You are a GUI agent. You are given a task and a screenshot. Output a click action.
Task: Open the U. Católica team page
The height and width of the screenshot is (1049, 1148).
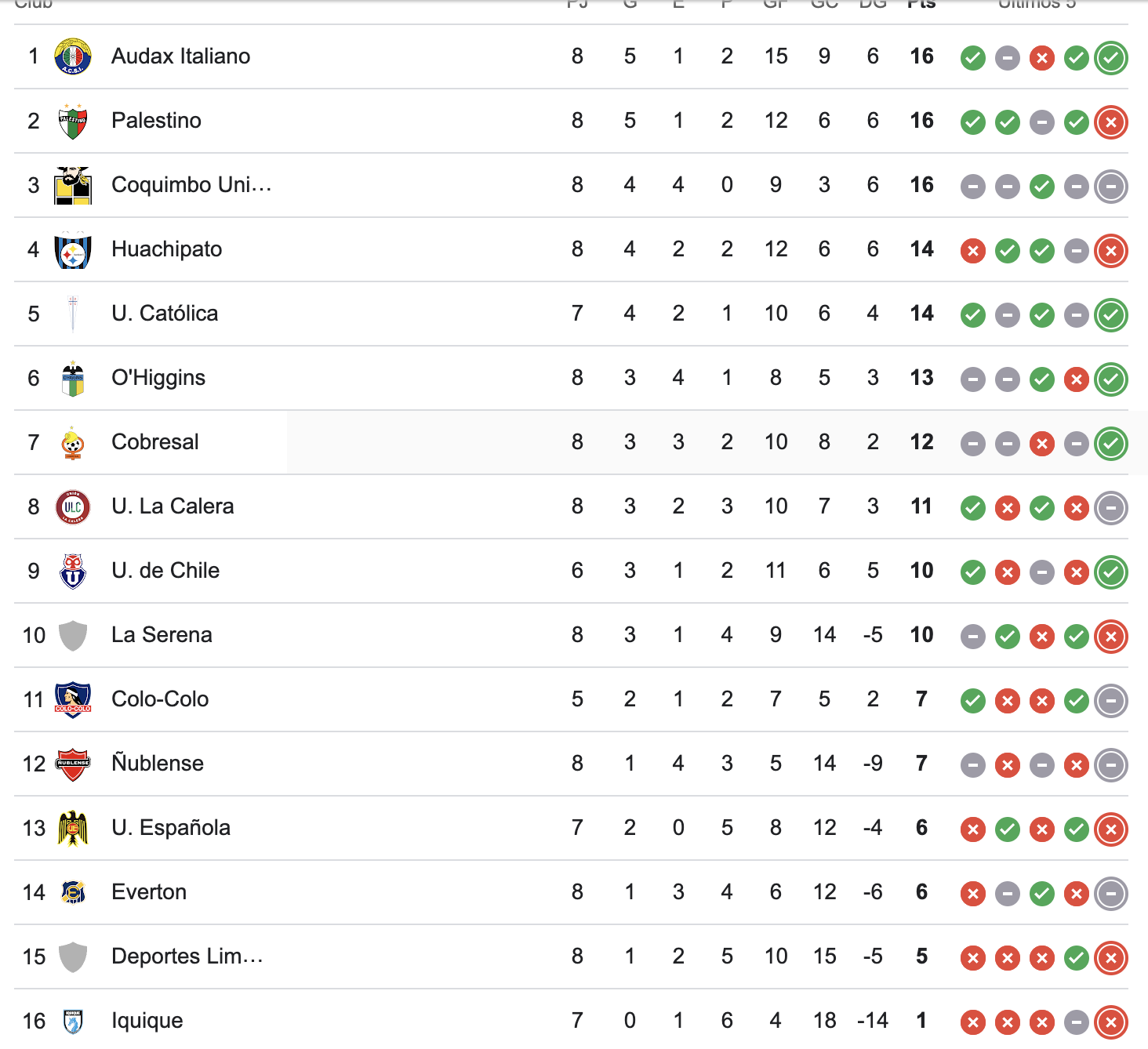165,314
